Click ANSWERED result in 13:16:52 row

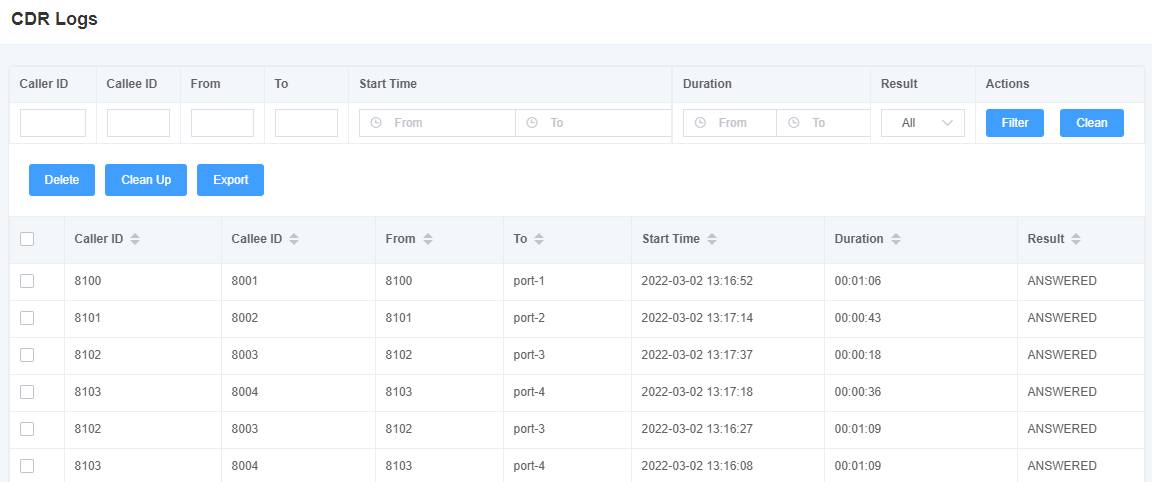click(1062, 281)
